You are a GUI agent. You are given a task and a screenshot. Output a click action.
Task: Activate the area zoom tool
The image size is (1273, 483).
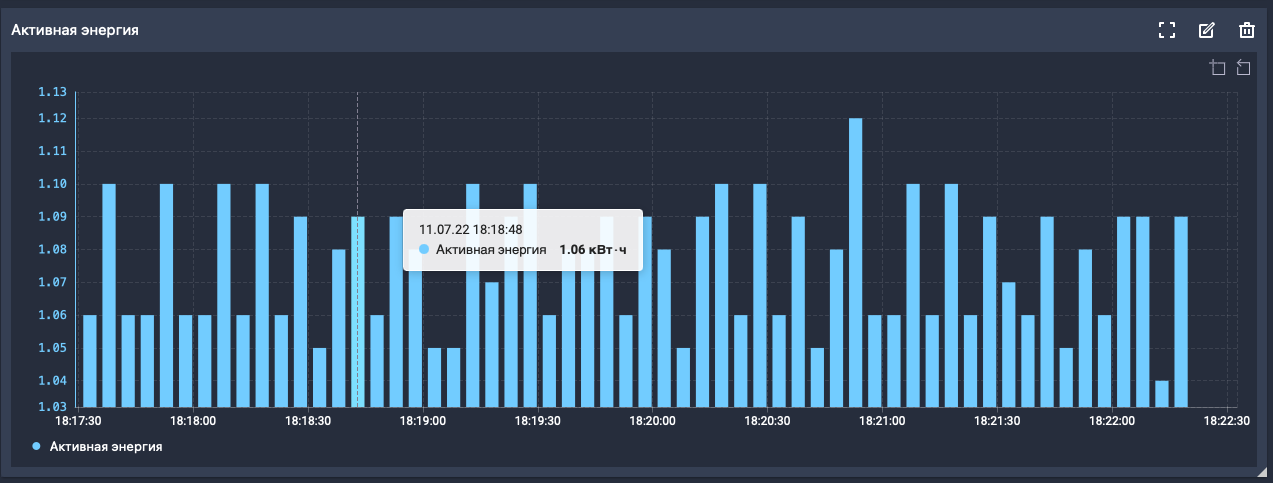[1217, 68]
